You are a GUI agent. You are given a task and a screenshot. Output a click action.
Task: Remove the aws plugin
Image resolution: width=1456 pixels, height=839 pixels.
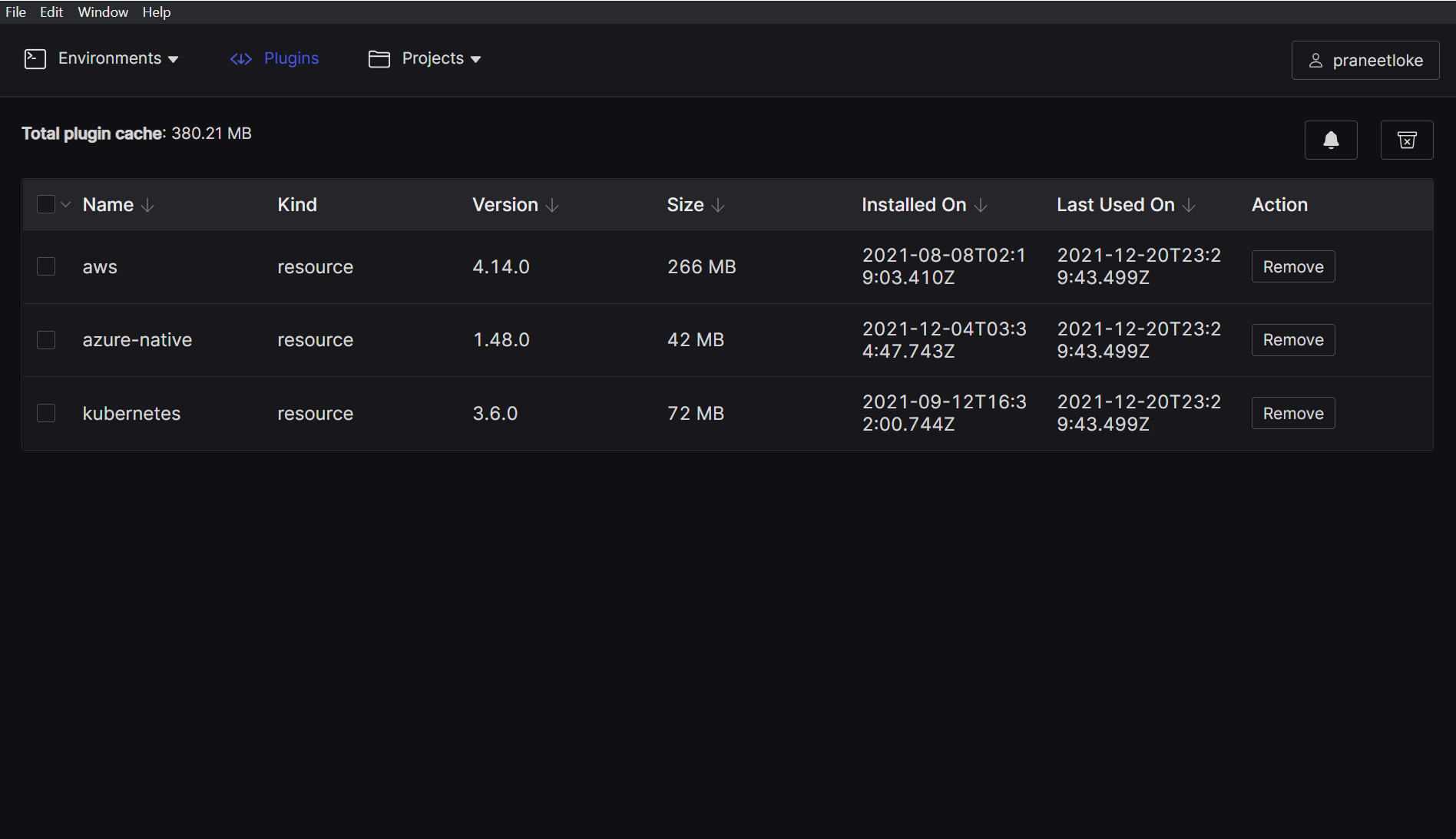tap(1292, 266)
